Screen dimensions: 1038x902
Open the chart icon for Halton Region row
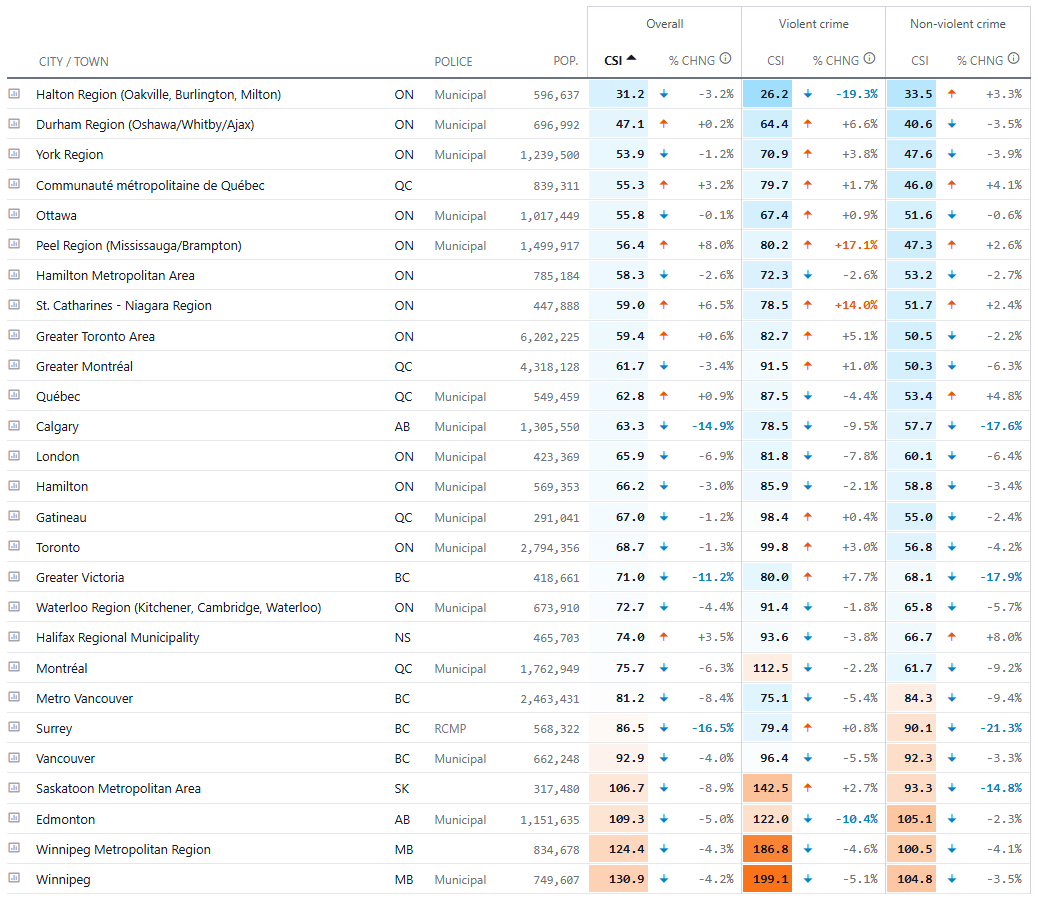coord(14,94)
